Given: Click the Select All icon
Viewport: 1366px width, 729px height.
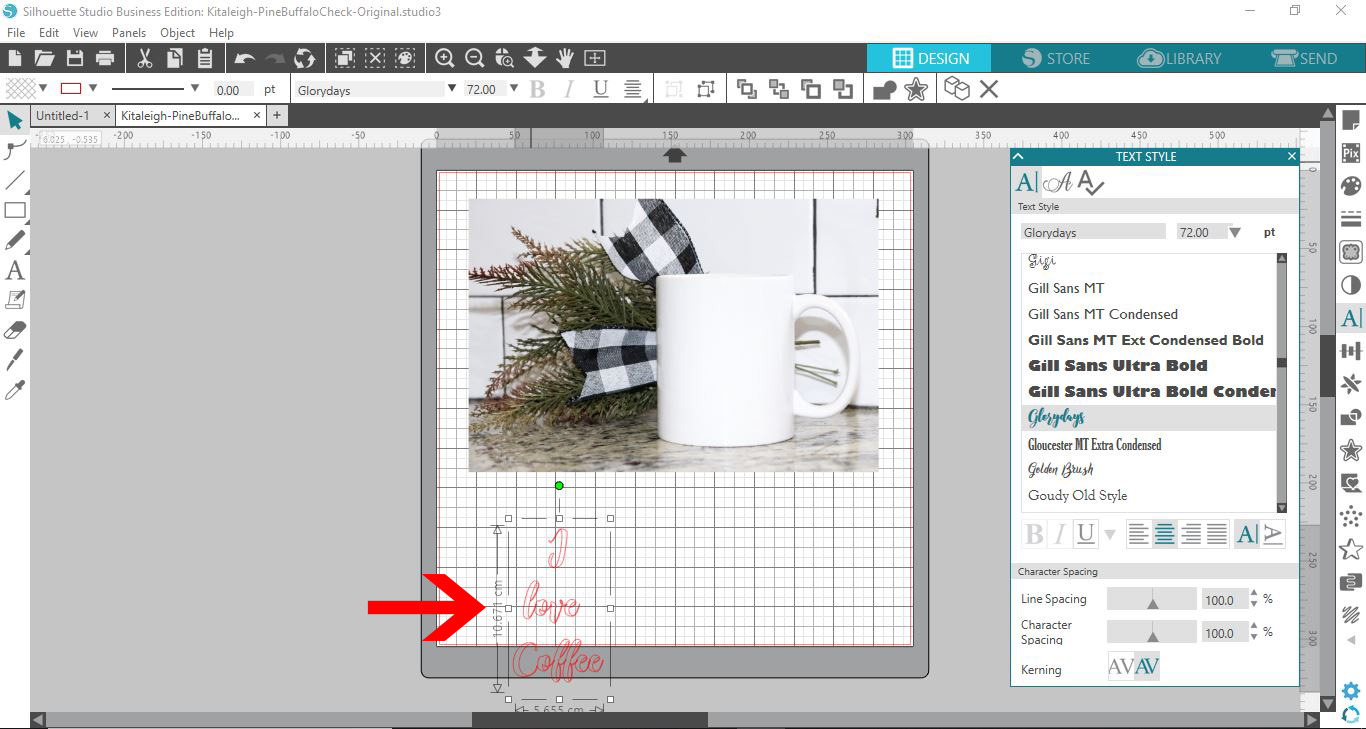Looking at the screenshot, I should click(x=345, y=58).
